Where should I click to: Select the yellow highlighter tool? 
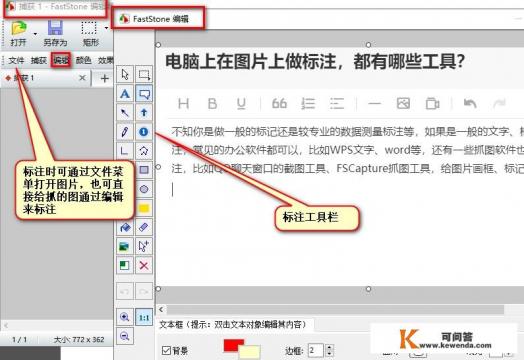144,209
